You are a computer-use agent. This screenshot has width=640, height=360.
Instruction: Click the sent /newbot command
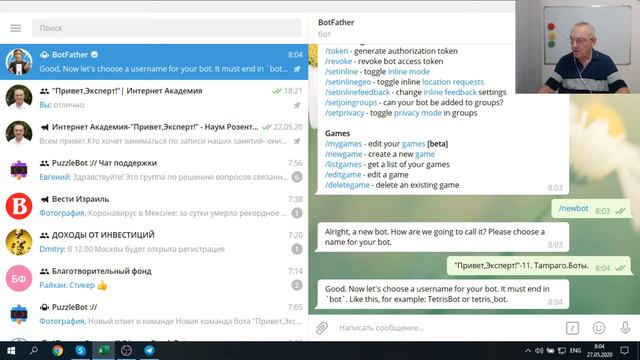click(573, 209)
